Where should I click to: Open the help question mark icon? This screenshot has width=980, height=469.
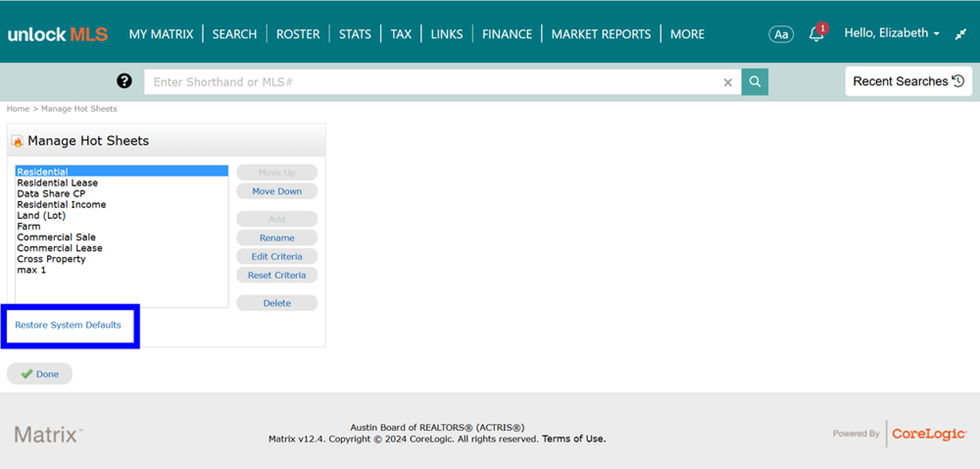click(x=124, y=81)
